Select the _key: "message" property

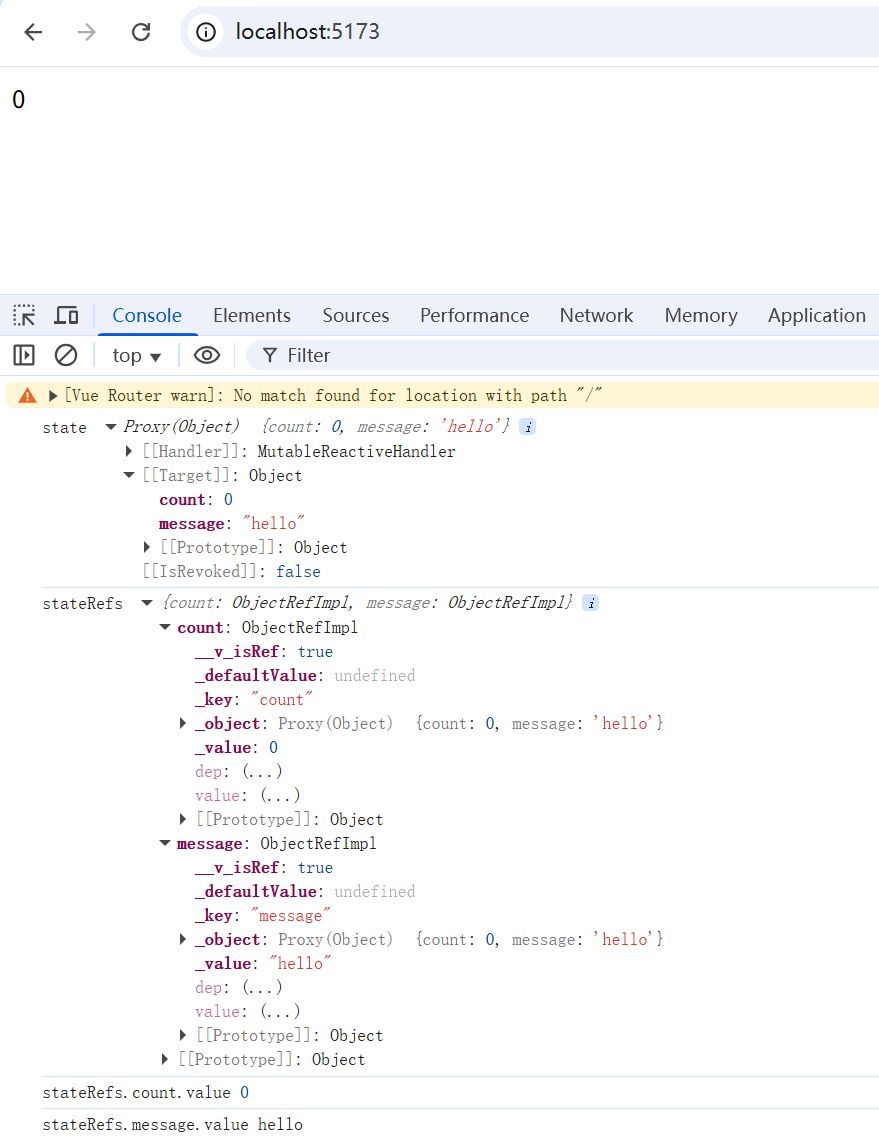pyautogui.click(x=263, y=916)
